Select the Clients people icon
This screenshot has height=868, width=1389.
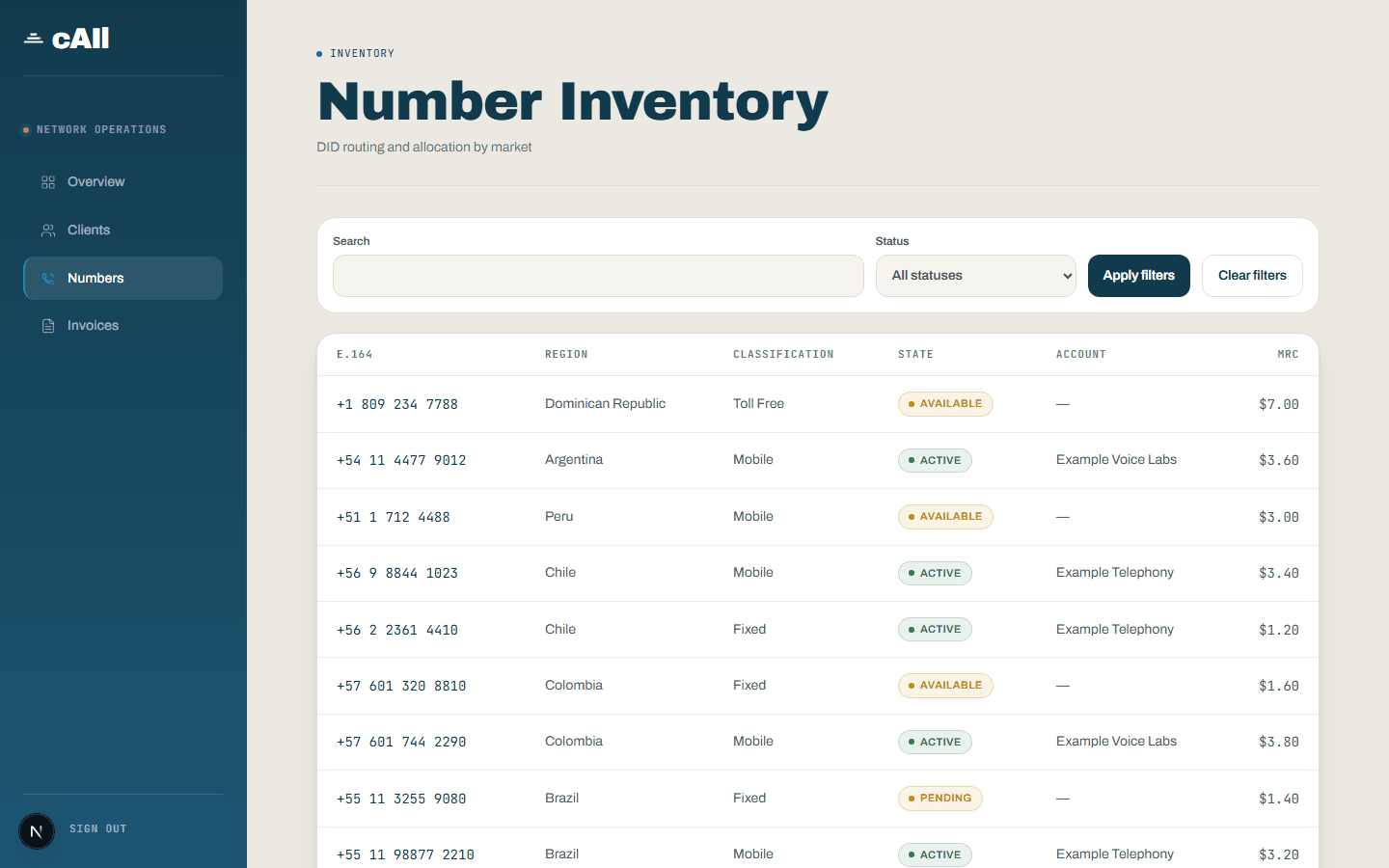click(48, 231)
